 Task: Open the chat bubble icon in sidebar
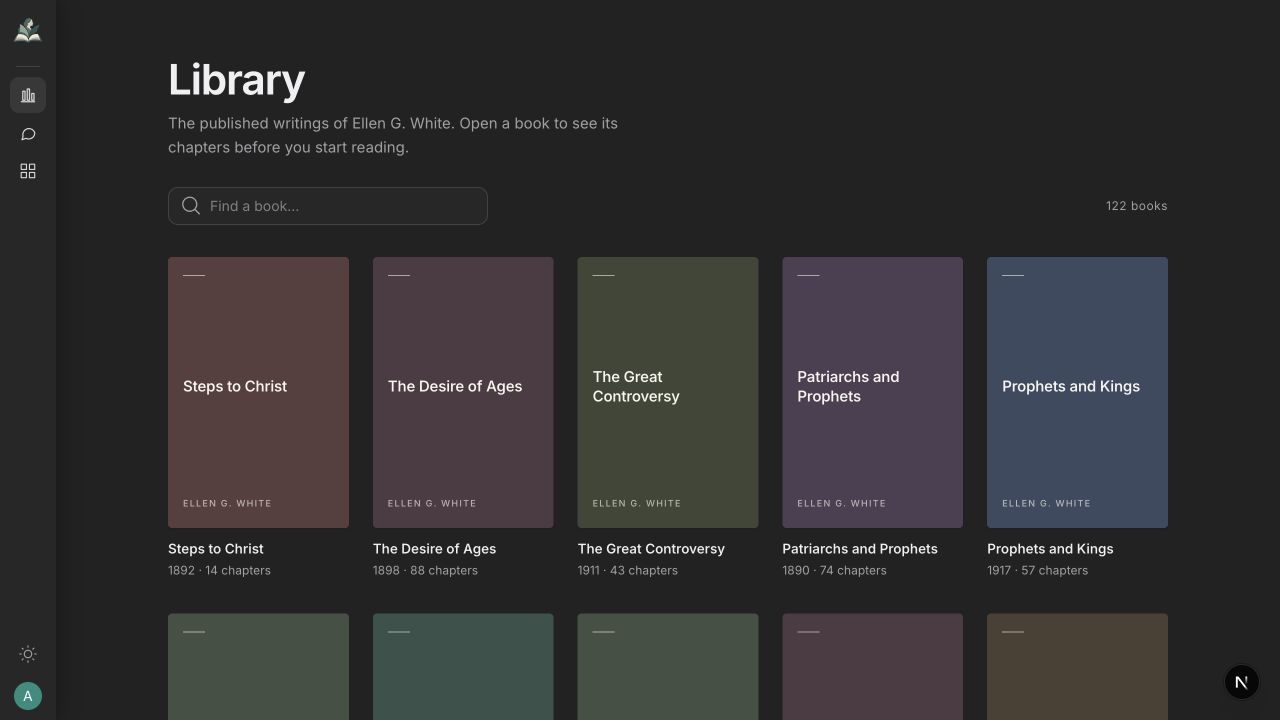[x=28, y=134]
